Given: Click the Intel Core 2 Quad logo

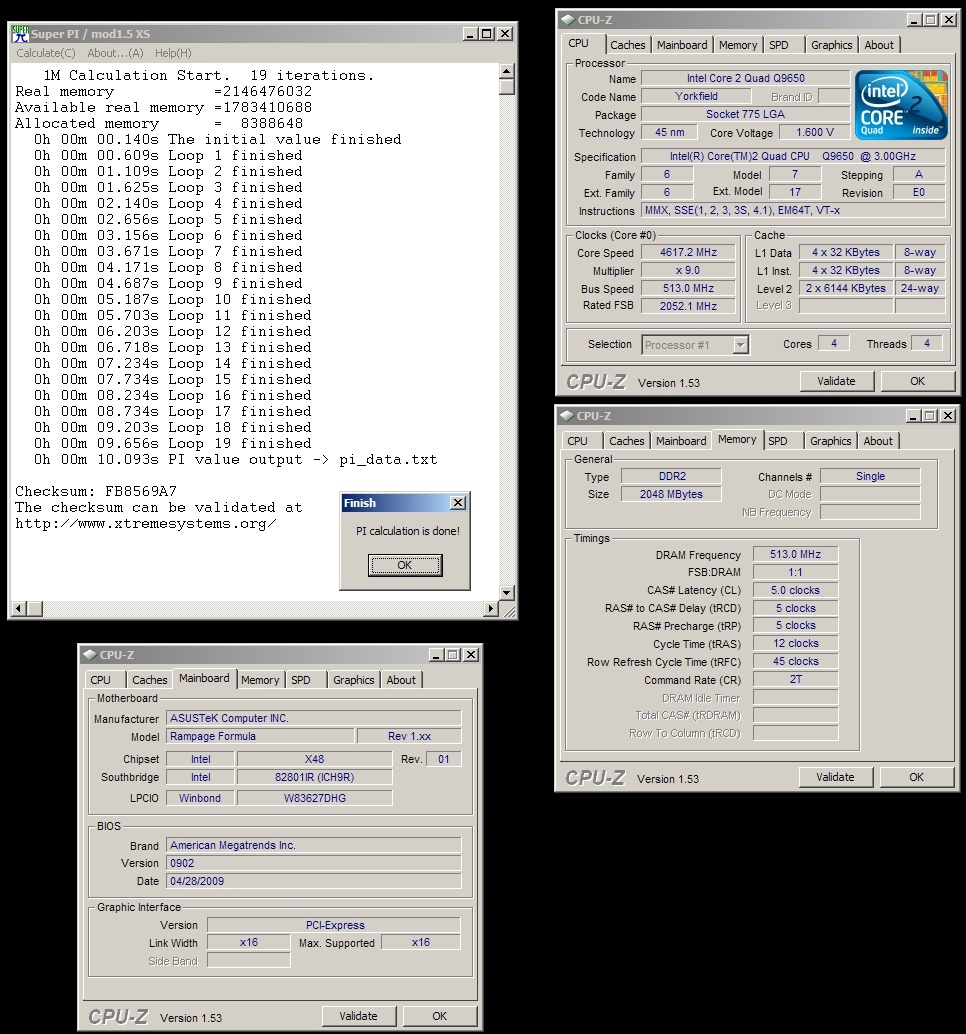Looking at the screenshot, I should coord(901,105).
